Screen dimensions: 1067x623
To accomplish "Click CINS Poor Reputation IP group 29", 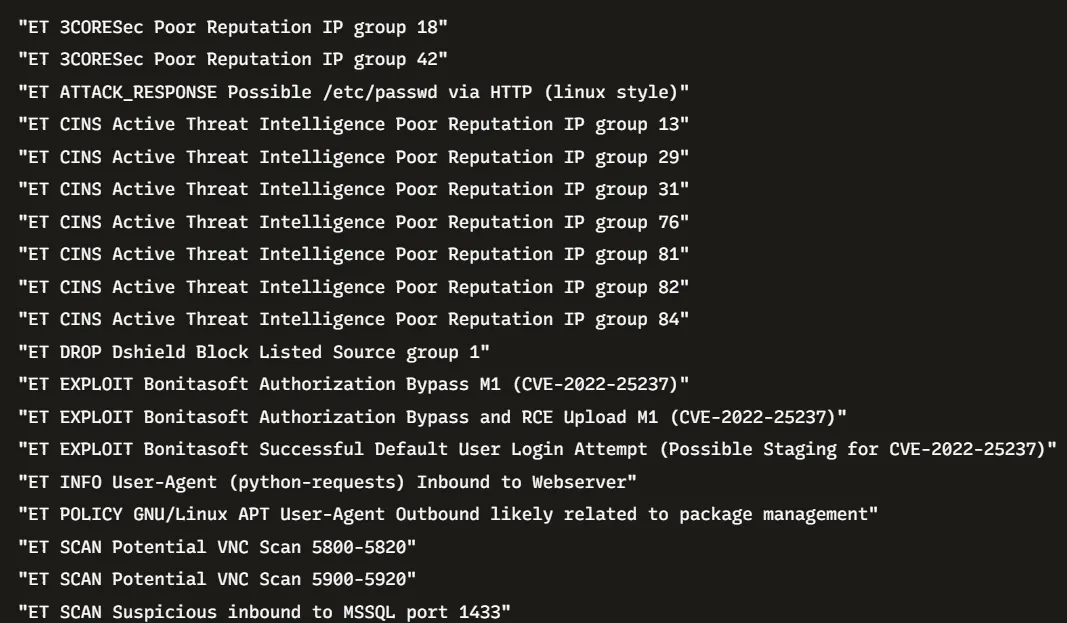I will pyautogui.click(x=354, y=157).
